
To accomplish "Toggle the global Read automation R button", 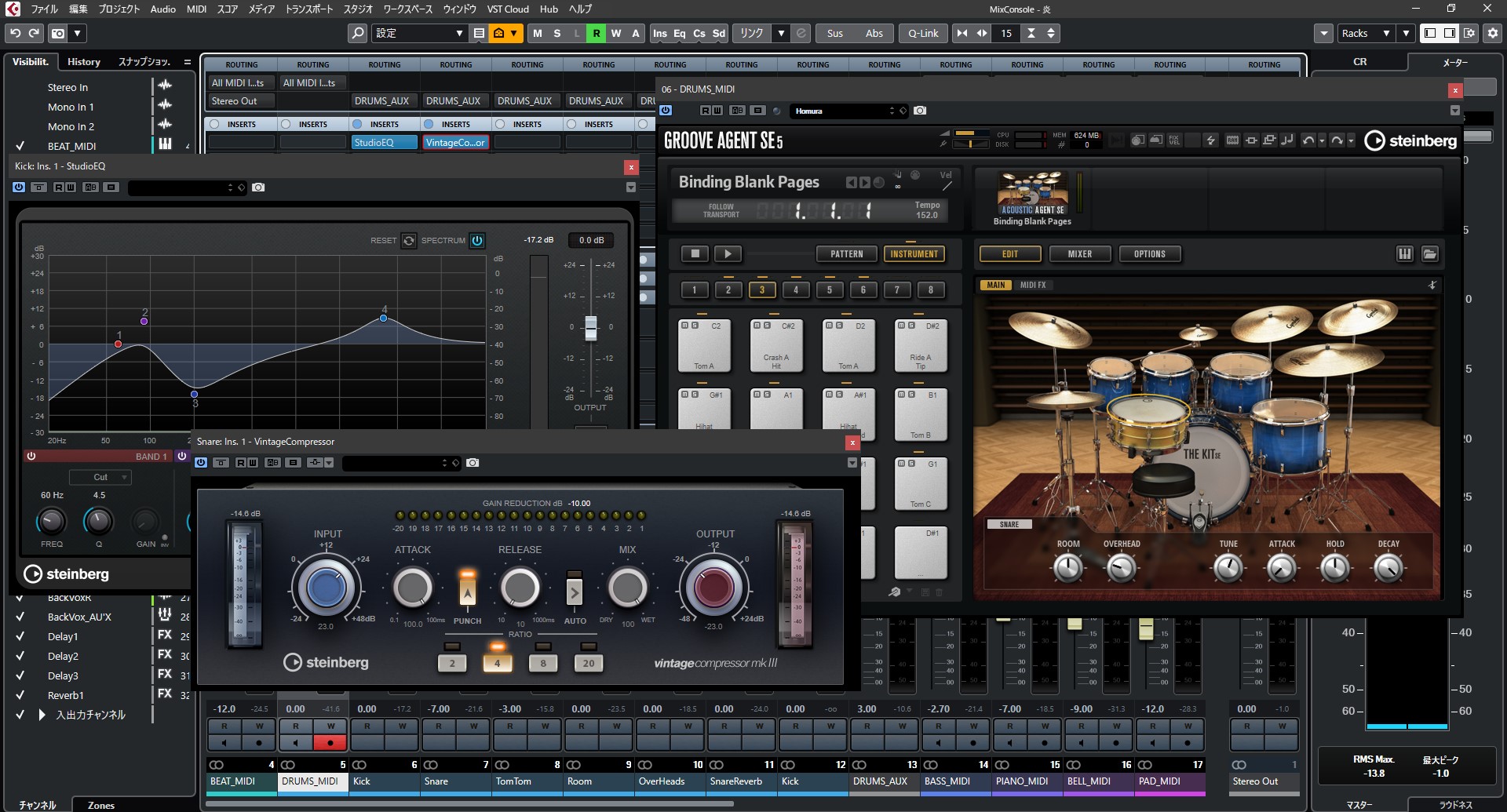I will click(x=596, y=33).
